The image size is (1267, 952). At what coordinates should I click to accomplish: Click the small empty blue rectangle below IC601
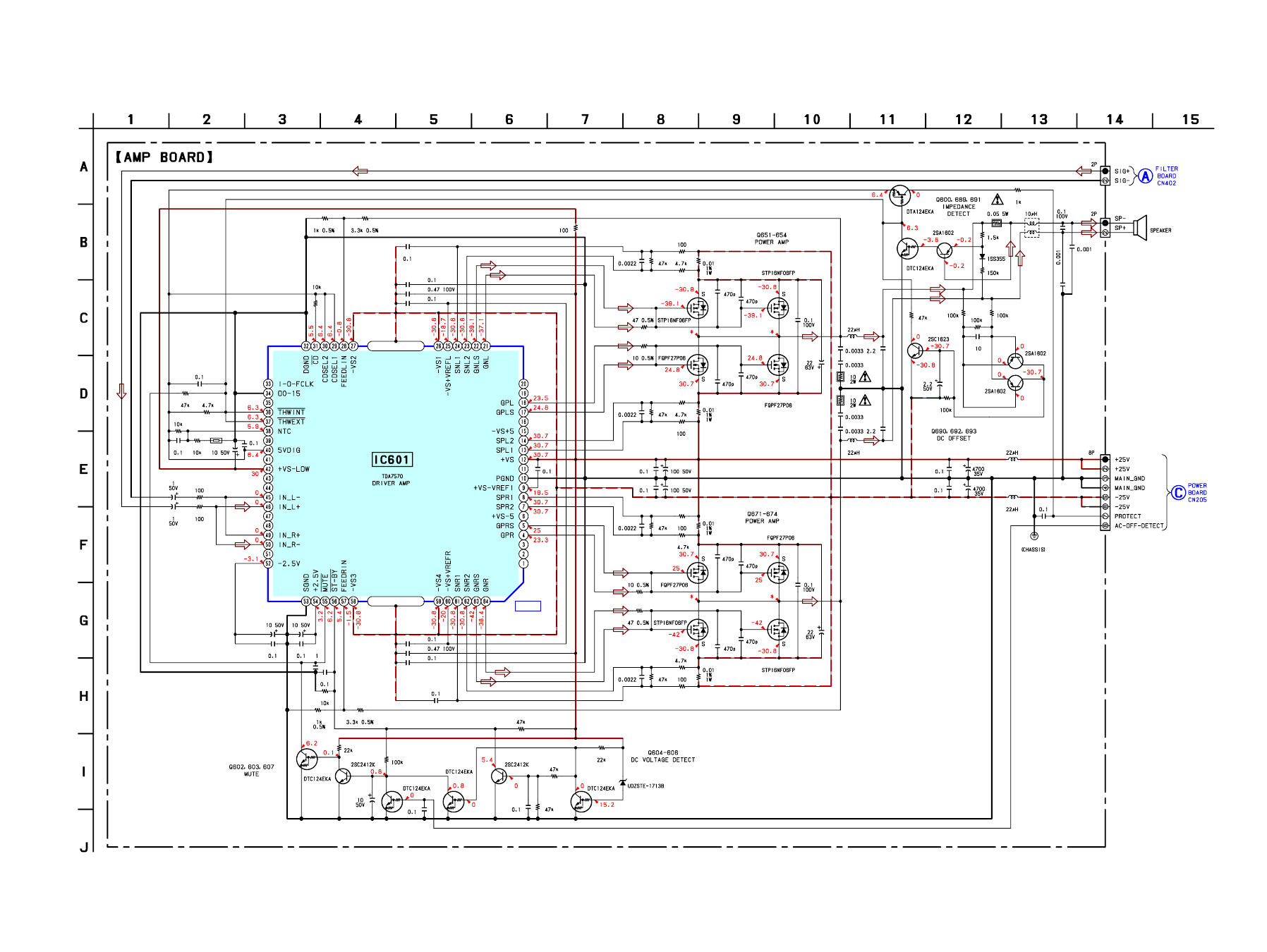point(528,606)
